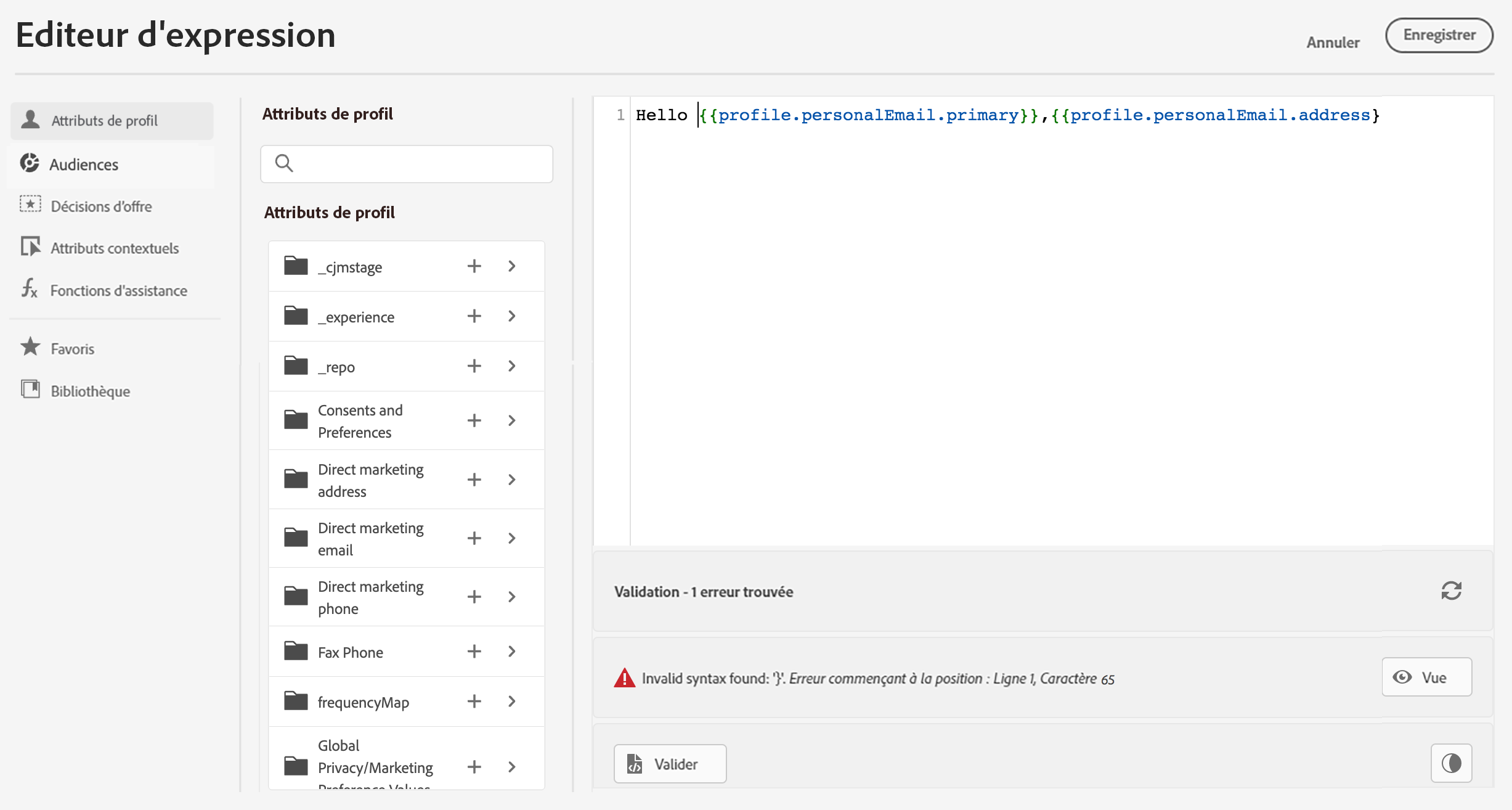Click the Vue eye button
Viewport: 1512px width, 810px height.
point(1426,677)
